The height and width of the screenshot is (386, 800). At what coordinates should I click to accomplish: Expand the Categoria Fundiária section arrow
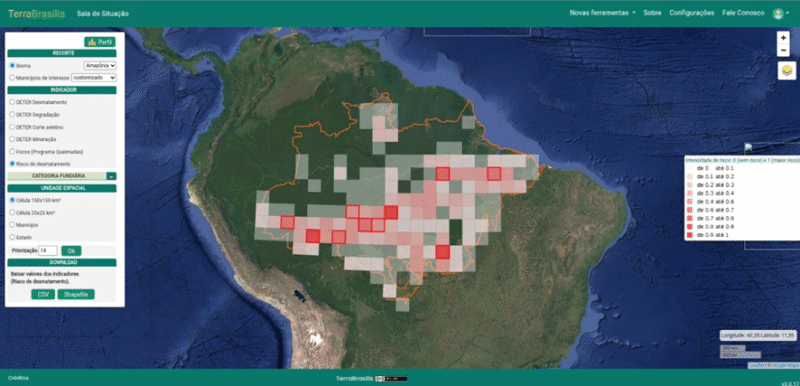click(111, 176)
